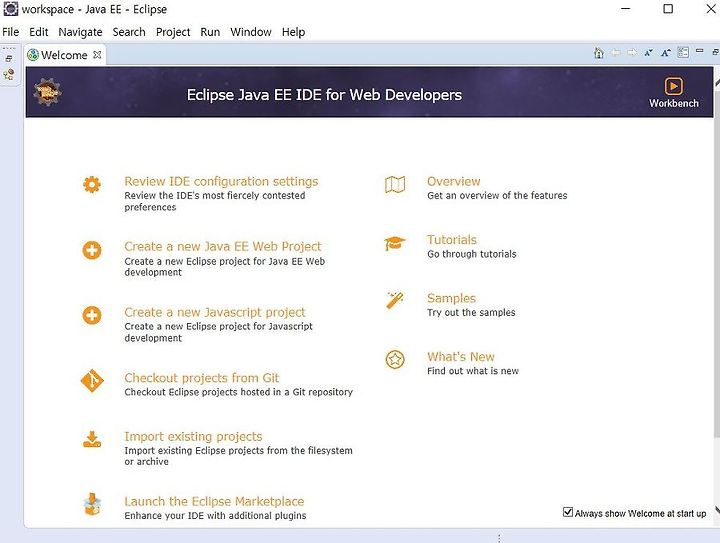Open the File menu
Image resolution: width=720 pixels, height=543 pixels.
pos(11,32)
